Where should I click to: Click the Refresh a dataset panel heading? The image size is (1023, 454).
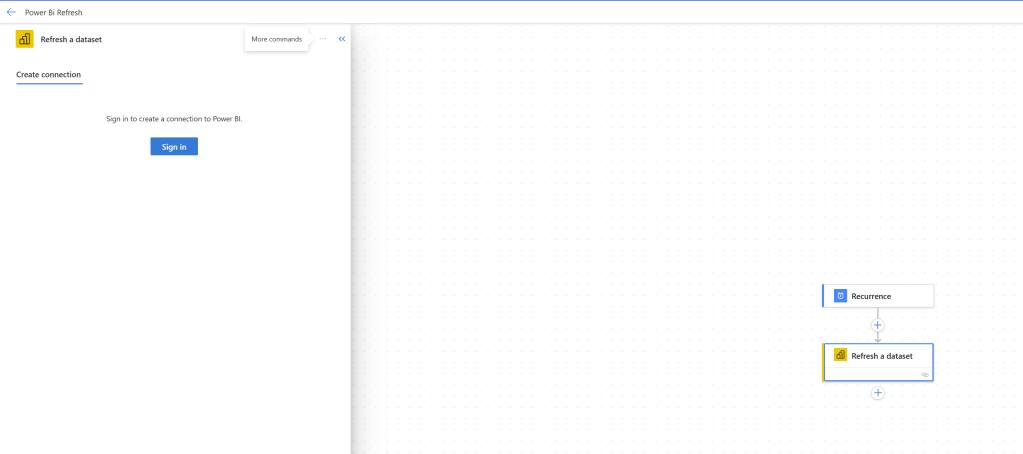[x=71, y=39]
